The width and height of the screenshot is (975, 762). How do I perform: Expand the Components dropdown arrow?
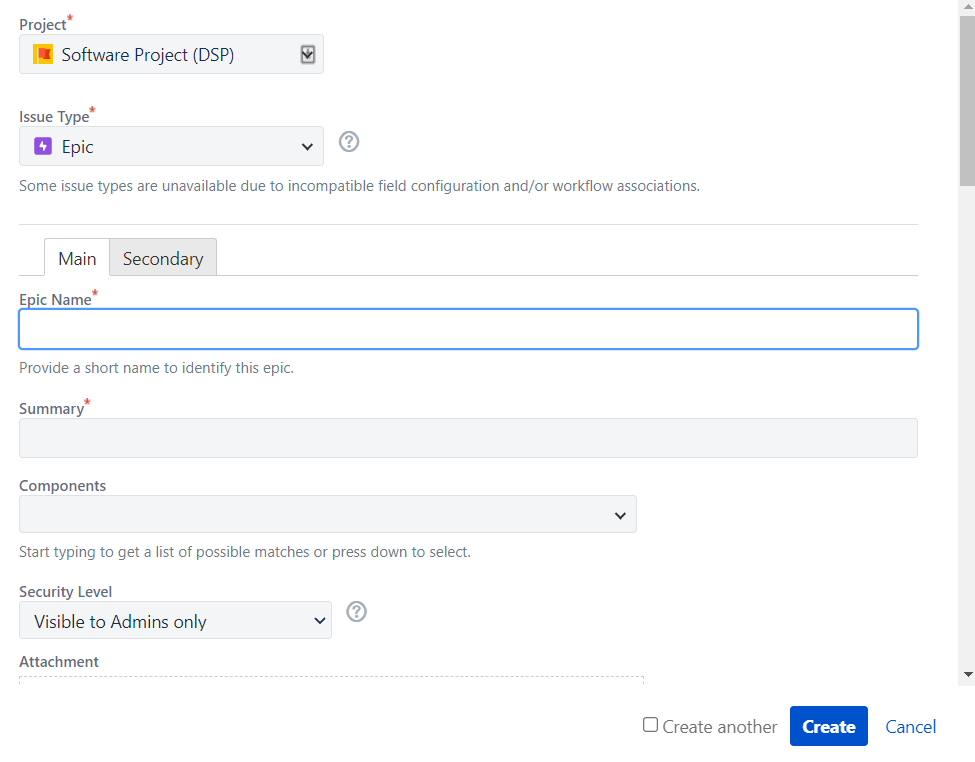point(620,516)
